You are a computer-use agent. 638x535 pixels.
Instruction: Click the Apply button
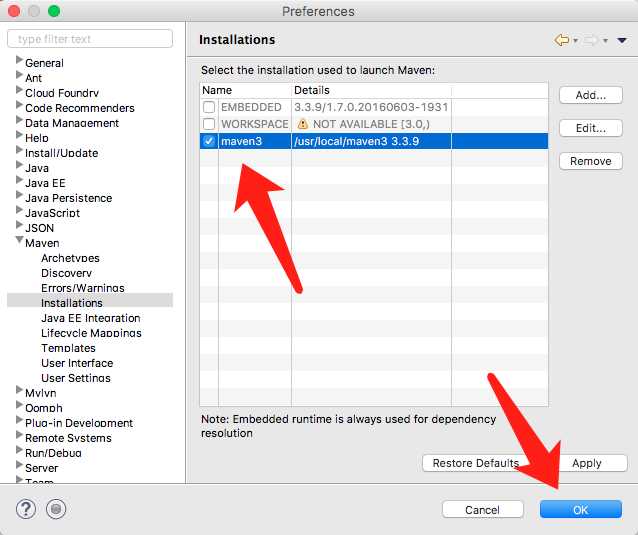(586, 463)
